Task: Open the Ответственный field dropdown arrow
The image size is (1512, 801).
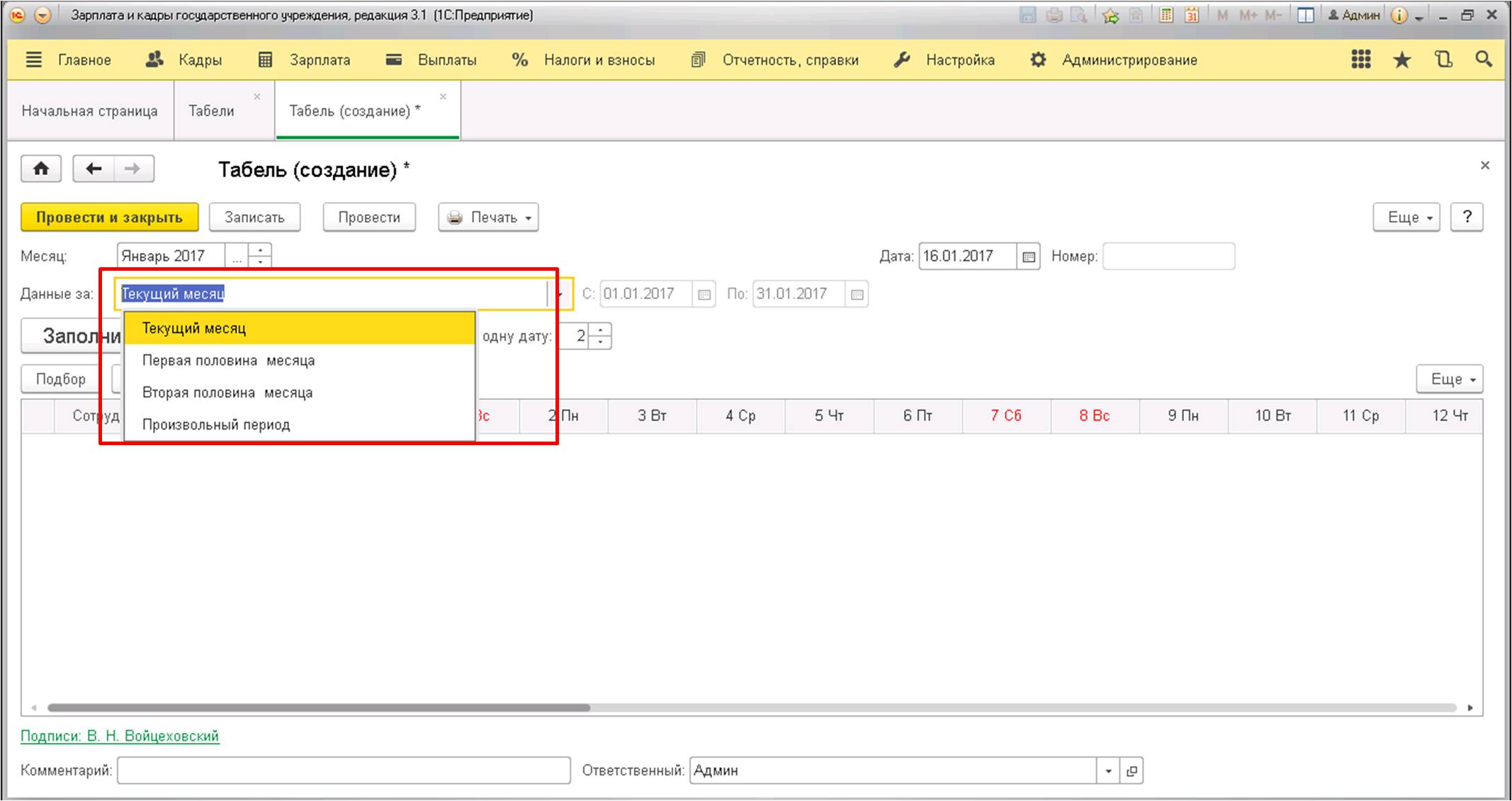Action: click(1108, 771)
